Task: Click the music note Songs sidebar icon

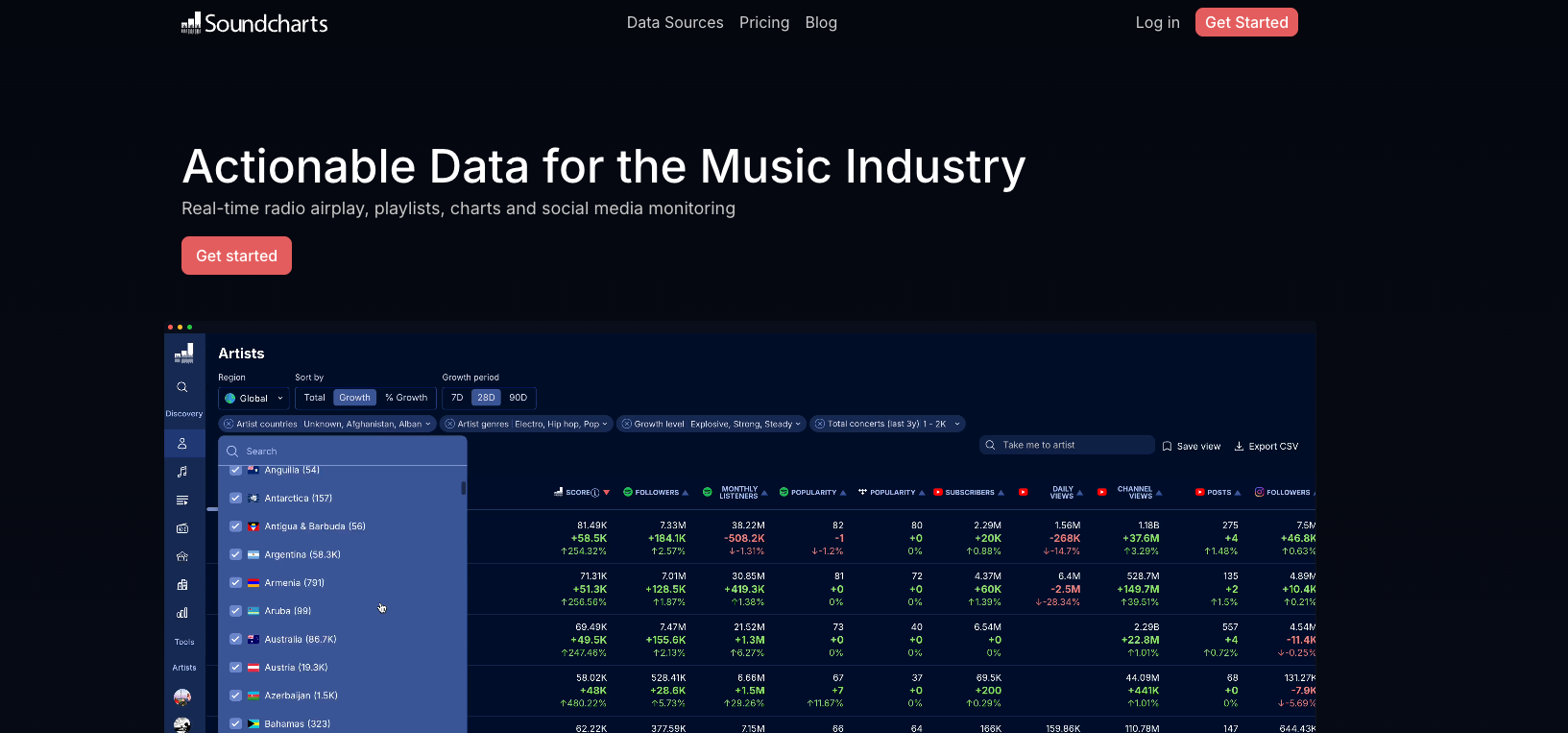Action: pos(181,472)
